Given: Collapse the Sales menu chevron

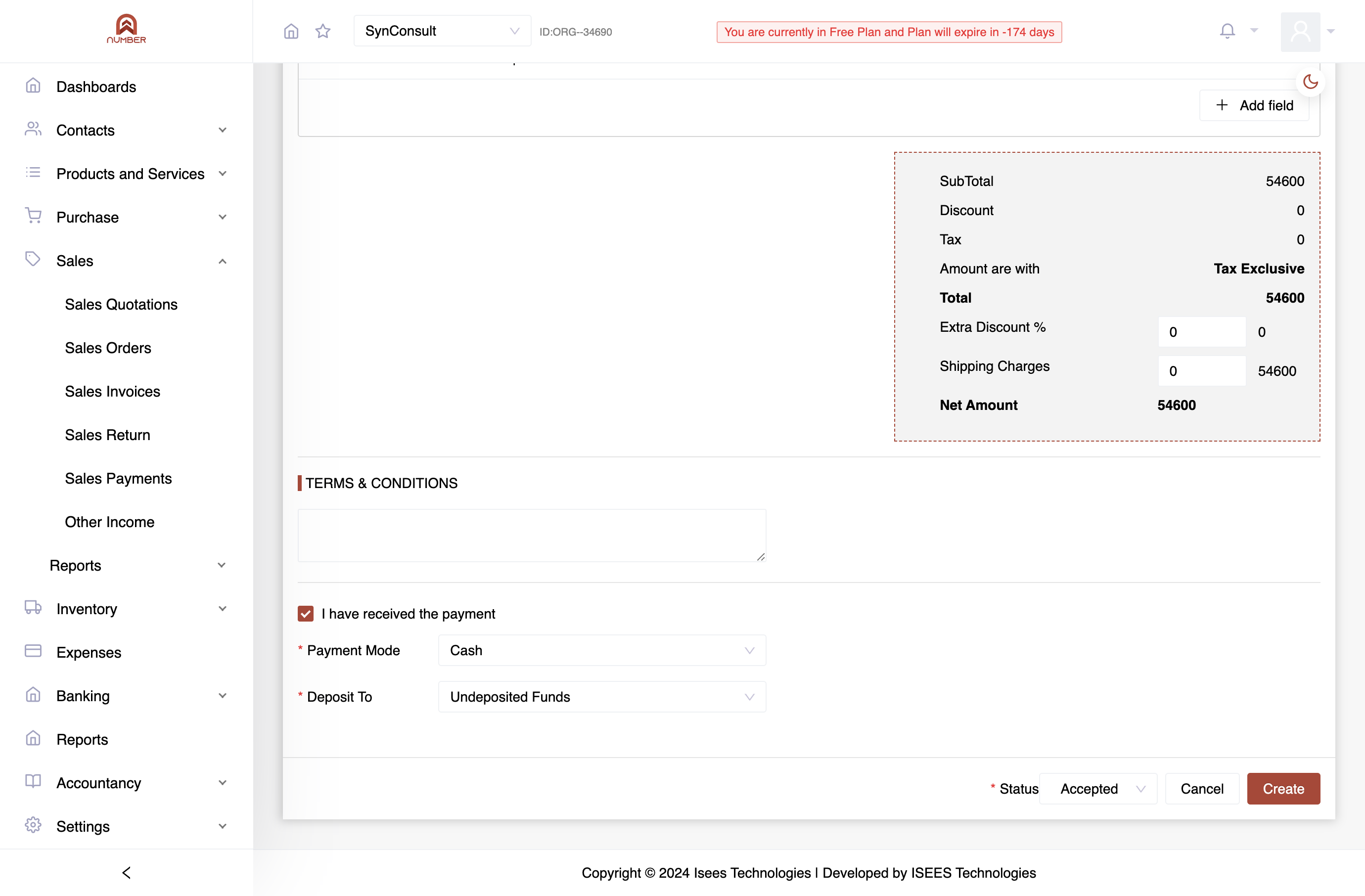Looking at the screenshot, I should 223,262.
